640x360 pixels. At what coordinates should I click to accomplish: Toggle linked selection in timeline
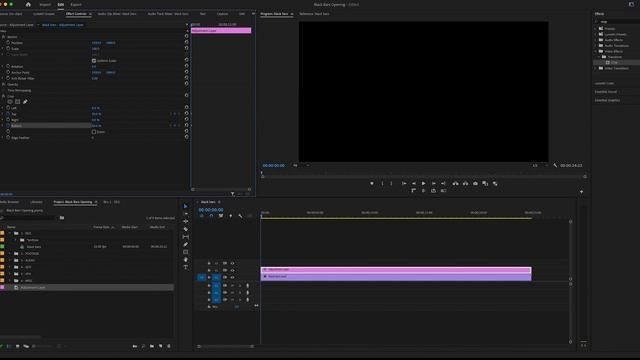[221, 216]
